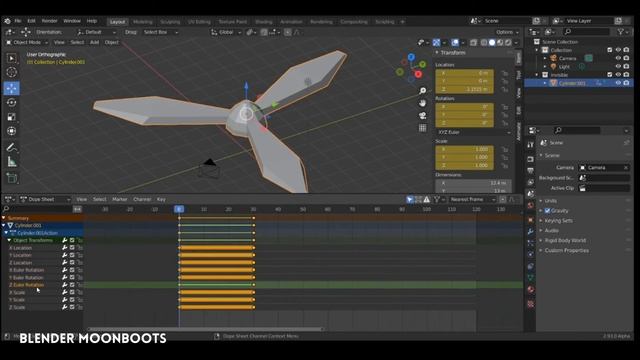This screenshot has height=360, width=640.
Task: Select the Add Cube tool
Action: click(11, 178)
